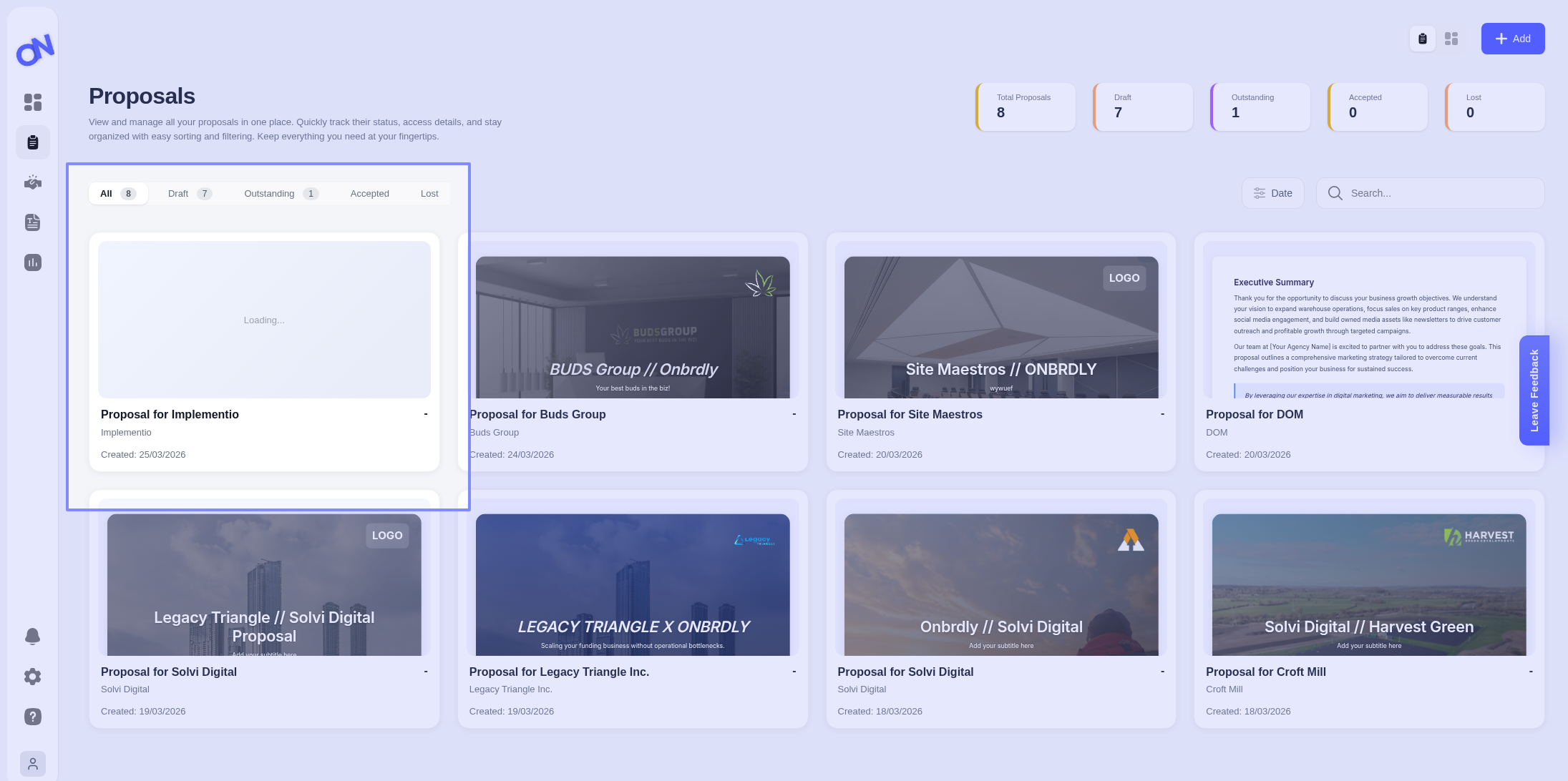Open the user profile icon
The image size is (1568, 781).
point(33,764)
